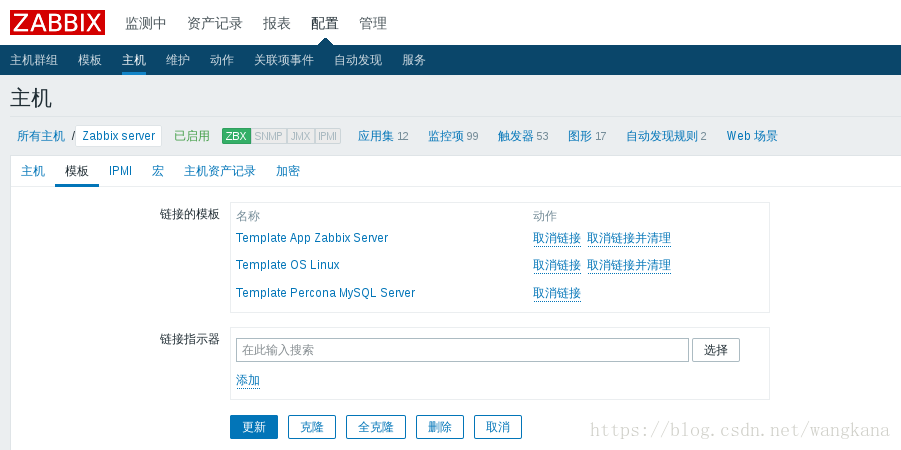This screenshot has height=450, width=901.
Task: Click the IPMI availability badge
Action: (x=328, y=136)
